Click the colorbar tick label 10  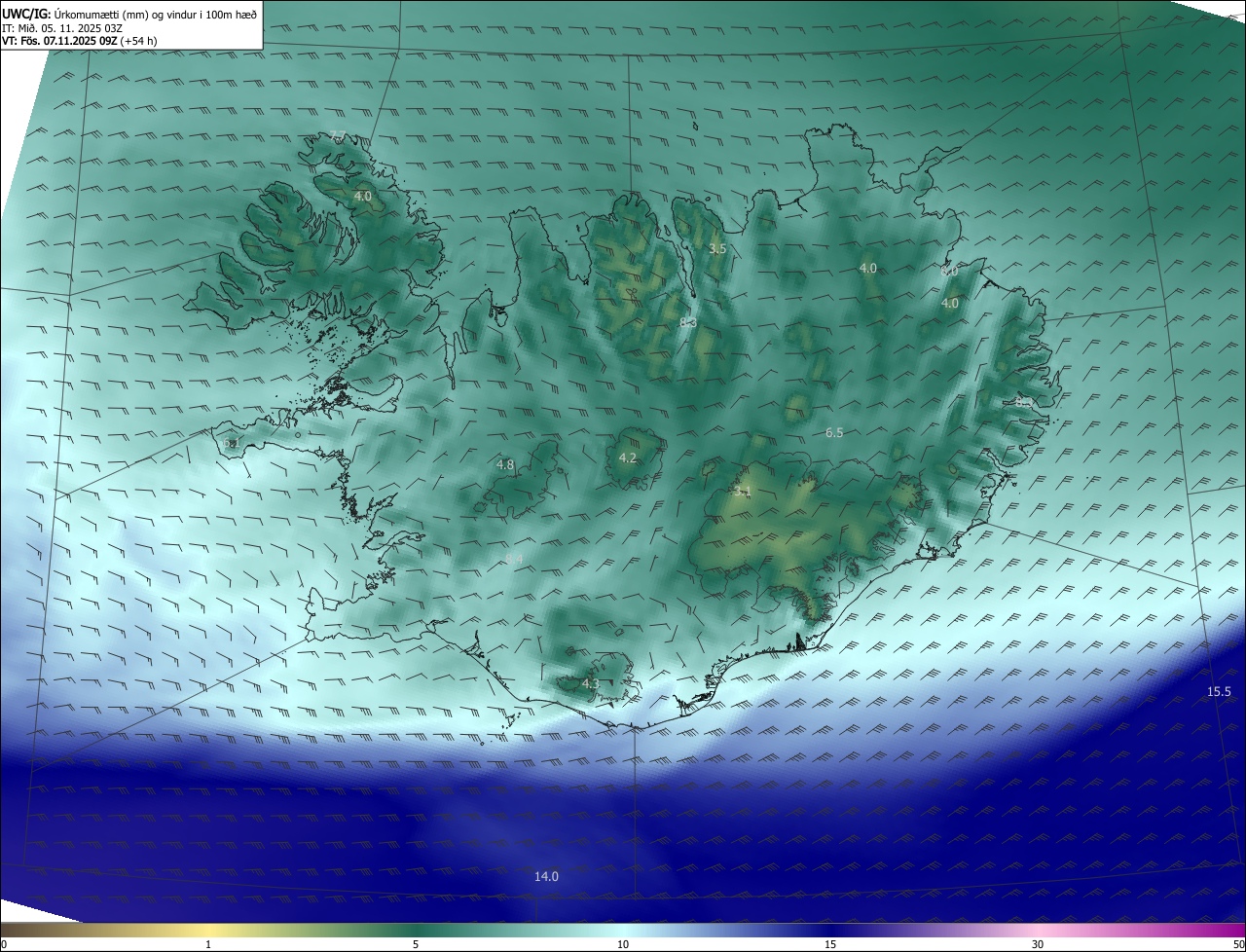point(623,944)
